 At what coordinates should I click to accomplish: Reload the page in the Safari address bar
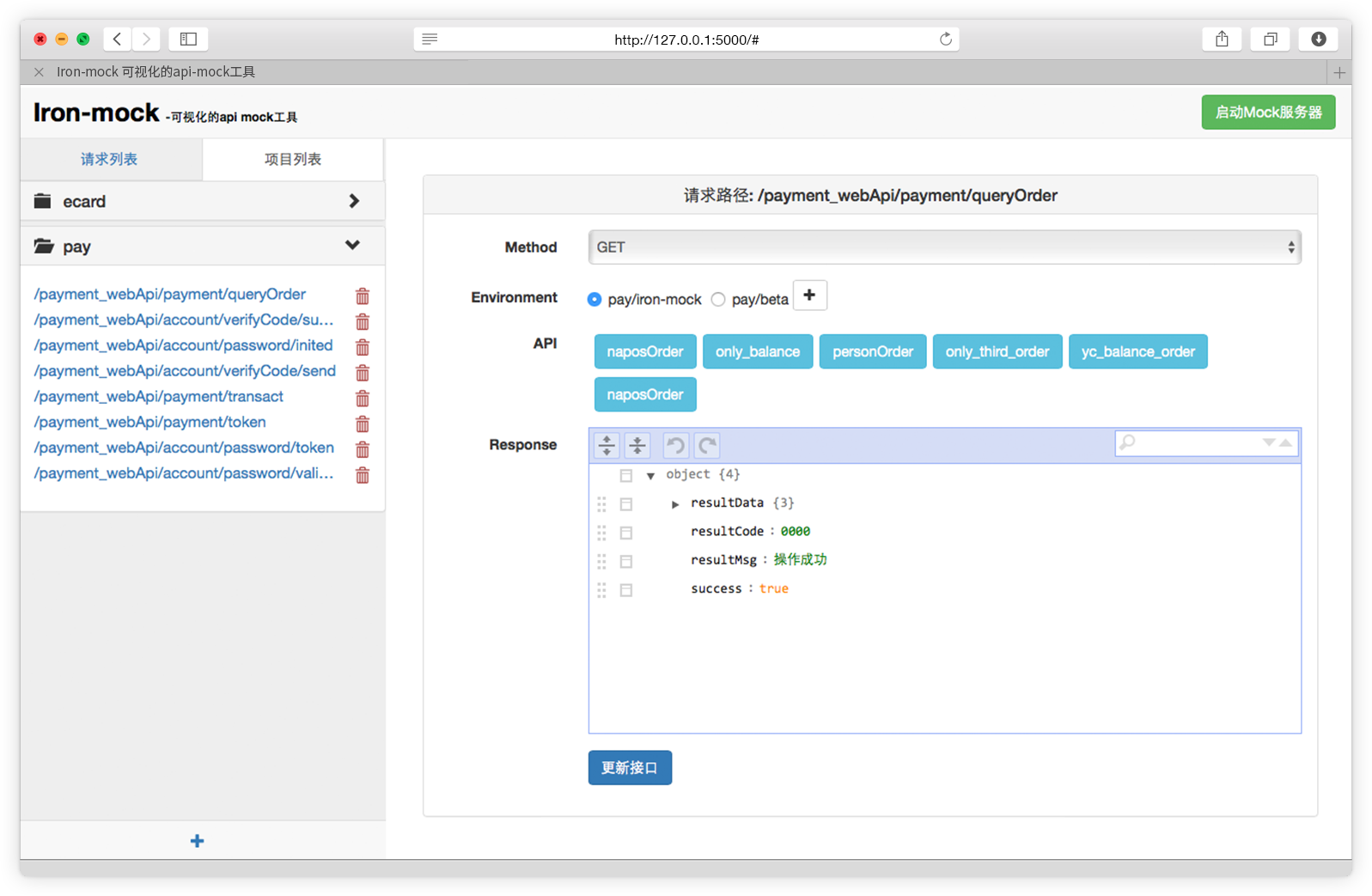[945, 39]
